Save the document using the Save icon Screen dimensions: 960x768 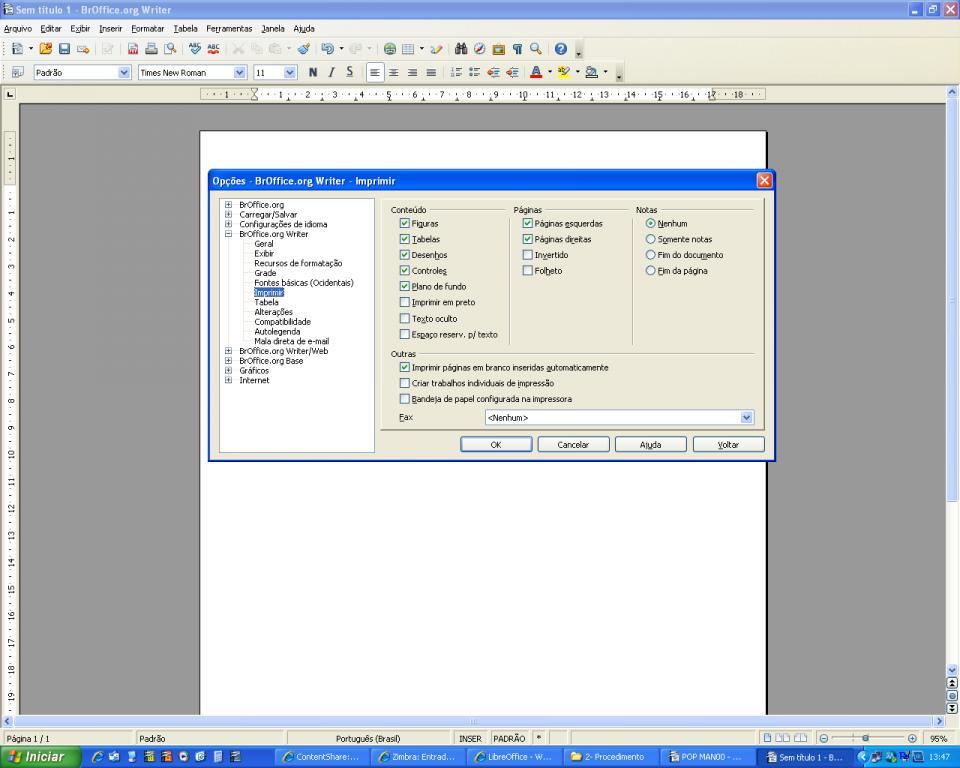[x=64, y=49]
